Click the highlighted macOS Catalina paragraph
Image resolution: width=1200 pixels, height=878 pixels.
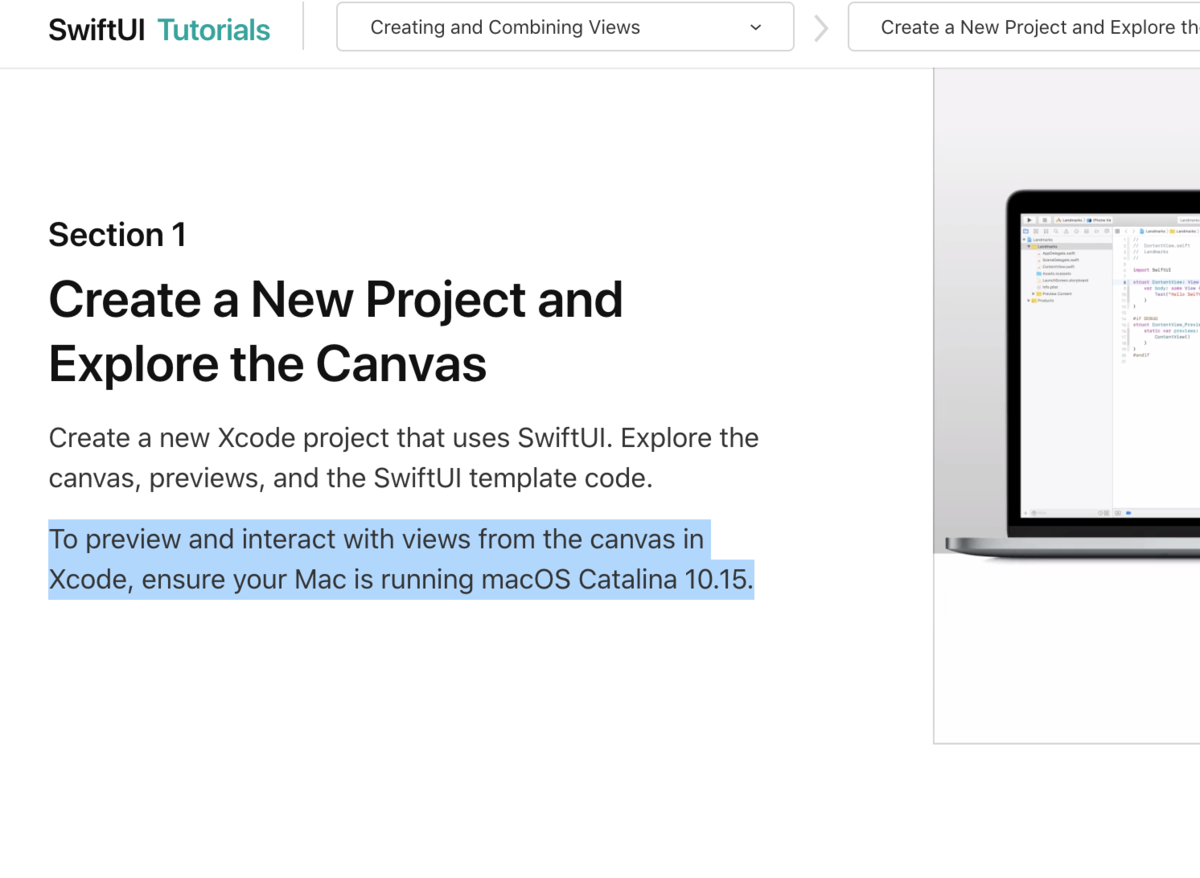(x=400, y=559)
